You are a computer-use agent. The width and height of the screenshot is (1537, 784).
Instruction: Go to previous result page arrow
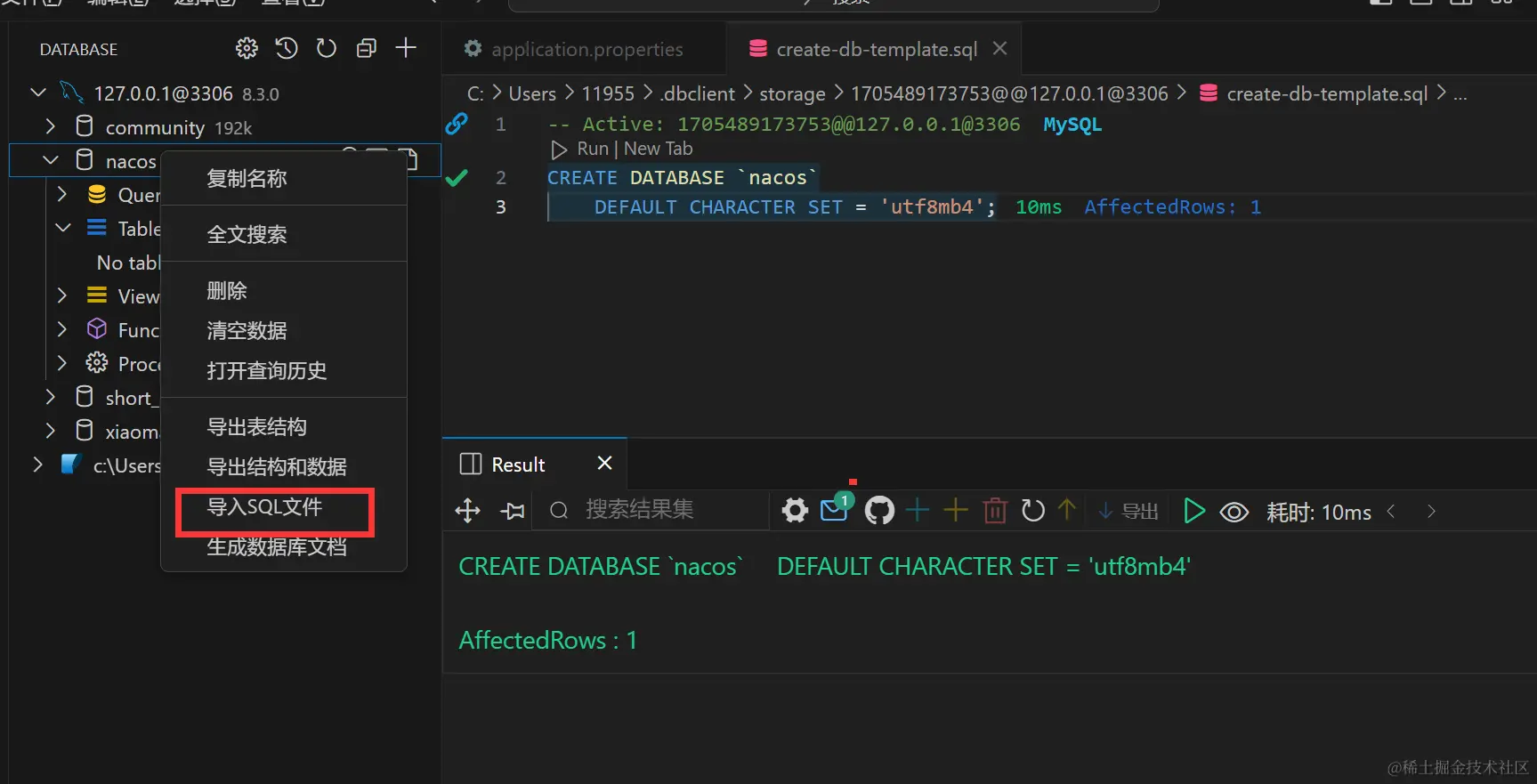[x=1391, y=511]
